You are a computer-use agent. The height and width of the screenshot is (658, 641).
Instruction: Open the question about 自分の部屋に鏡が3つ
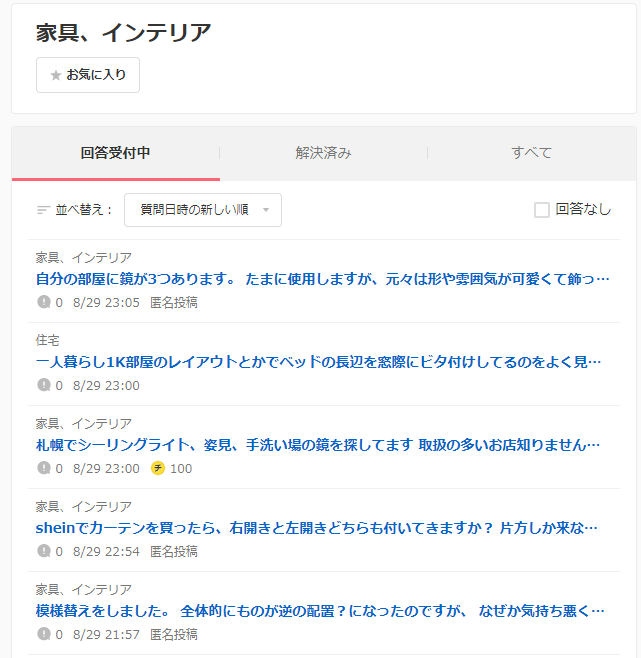[x=322, y=279]
